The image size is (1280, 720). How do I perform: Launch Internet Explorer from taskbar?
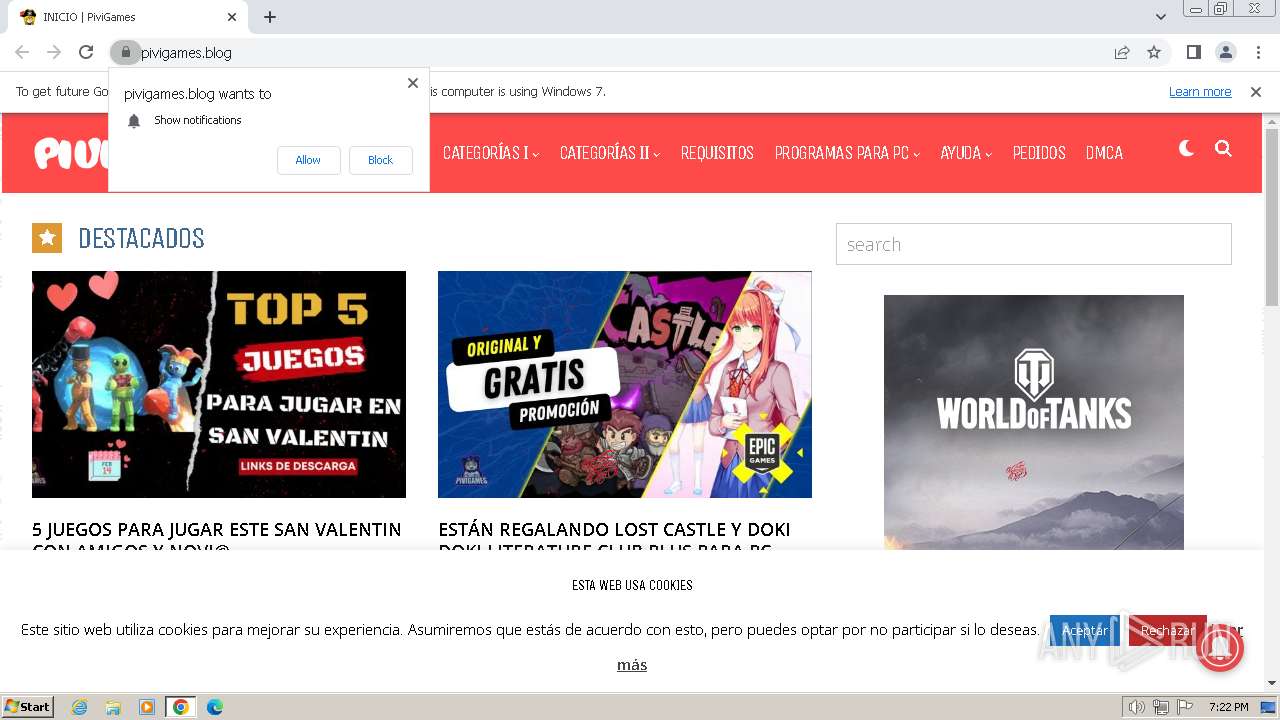(79, 707)
